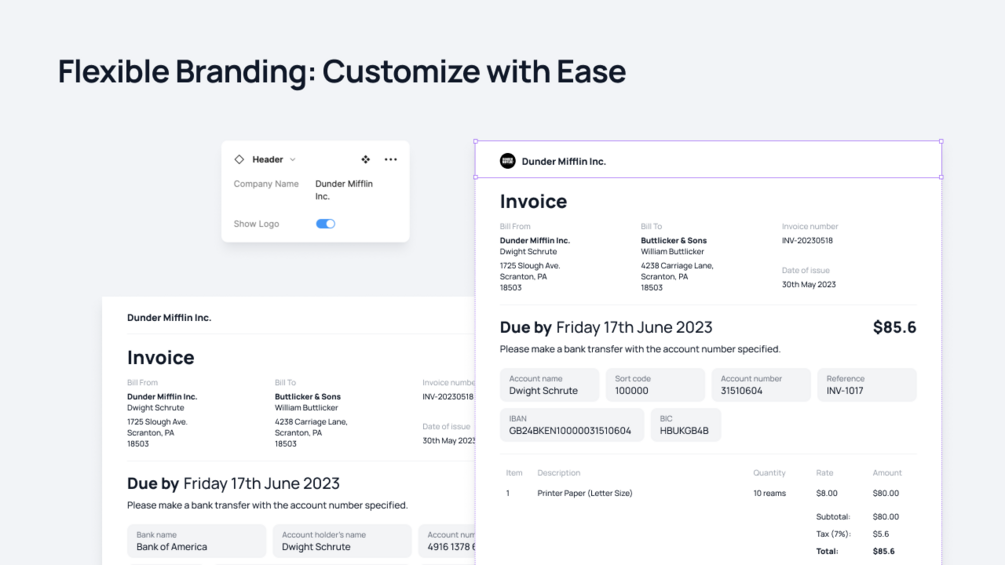Expand the Header dropdown chevron
Viewport: 1005px width, 565px height.
pyautogui.click(x=293, y=160)
